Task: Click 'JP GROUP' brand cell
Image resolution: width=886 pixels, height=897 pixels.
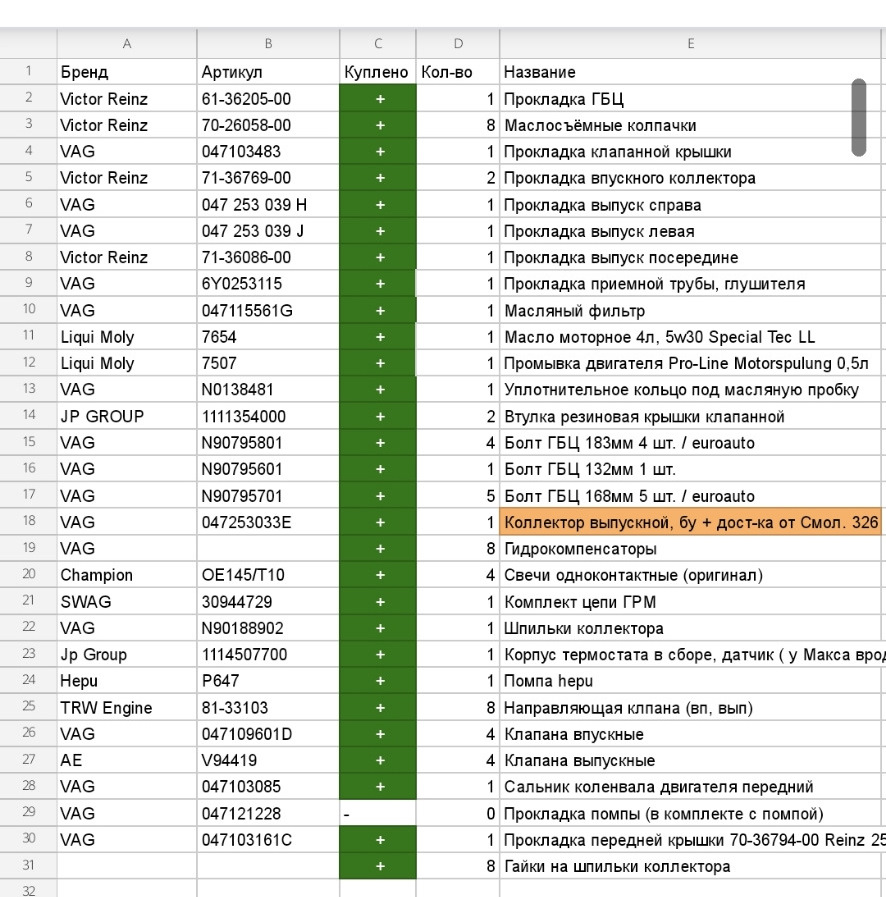Action: point(127,416)
